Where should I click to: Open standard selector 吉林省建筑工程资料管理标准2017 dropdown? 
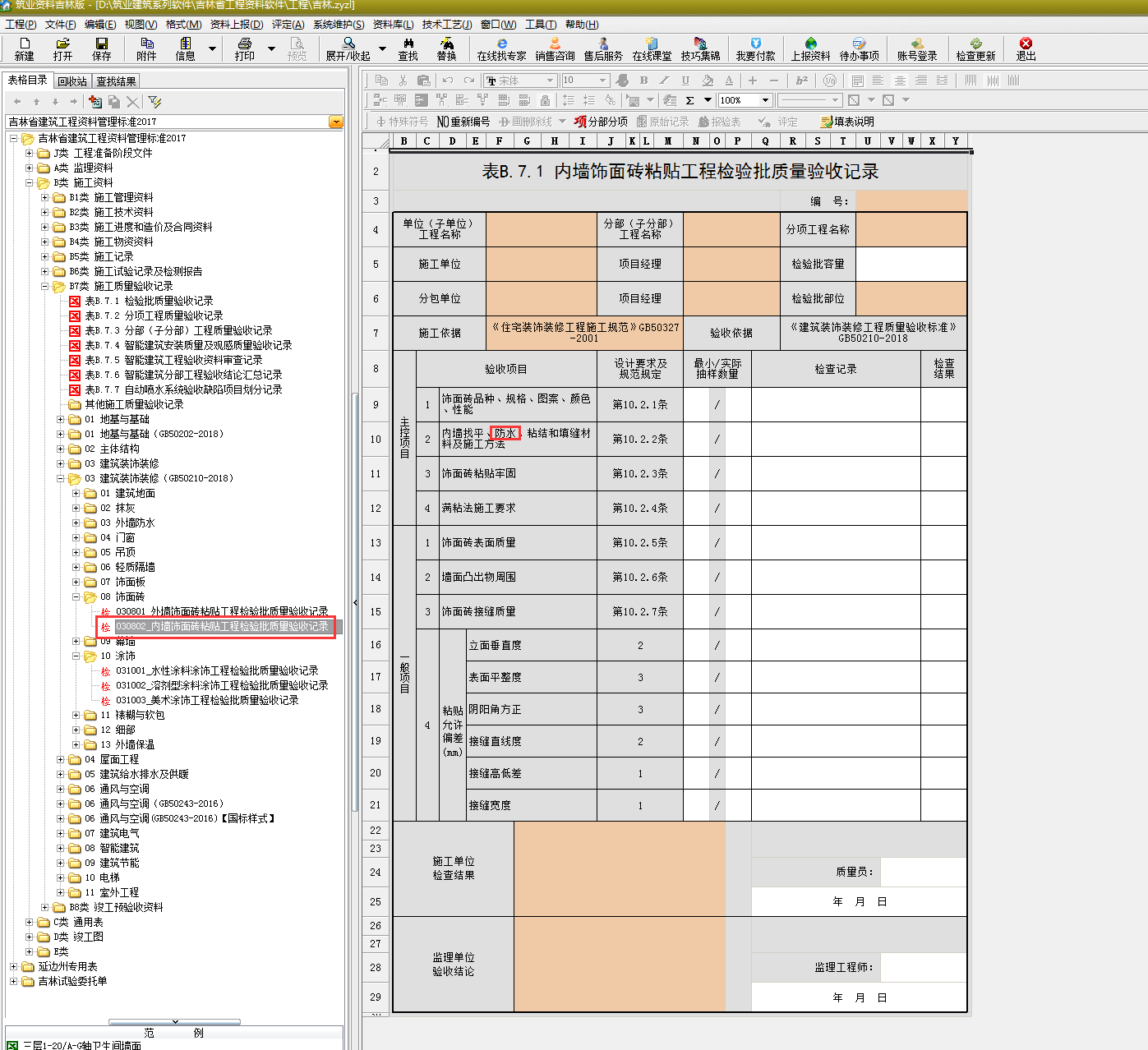335,122
